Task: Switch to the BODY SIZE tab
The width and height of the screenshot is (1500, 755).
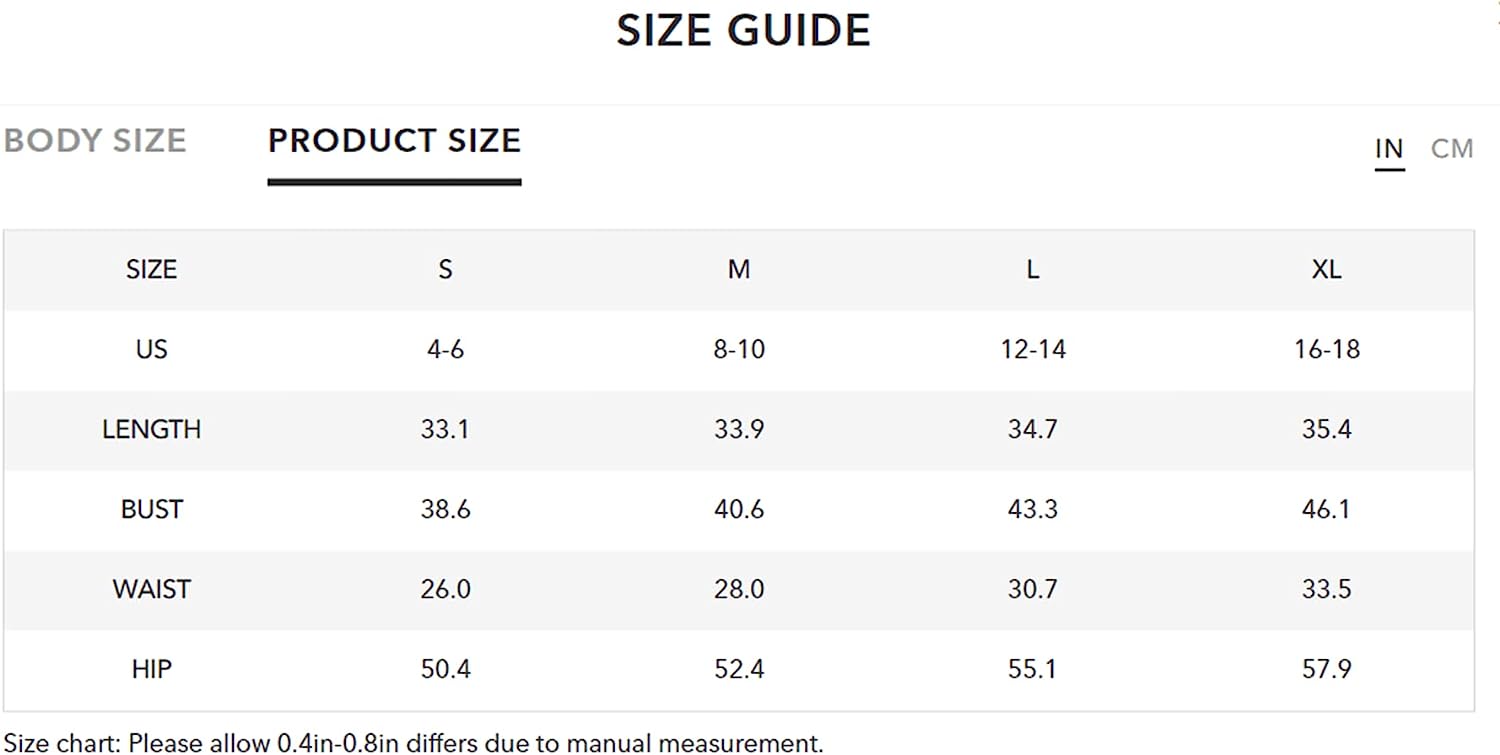Action: click(x=95, y=140)
